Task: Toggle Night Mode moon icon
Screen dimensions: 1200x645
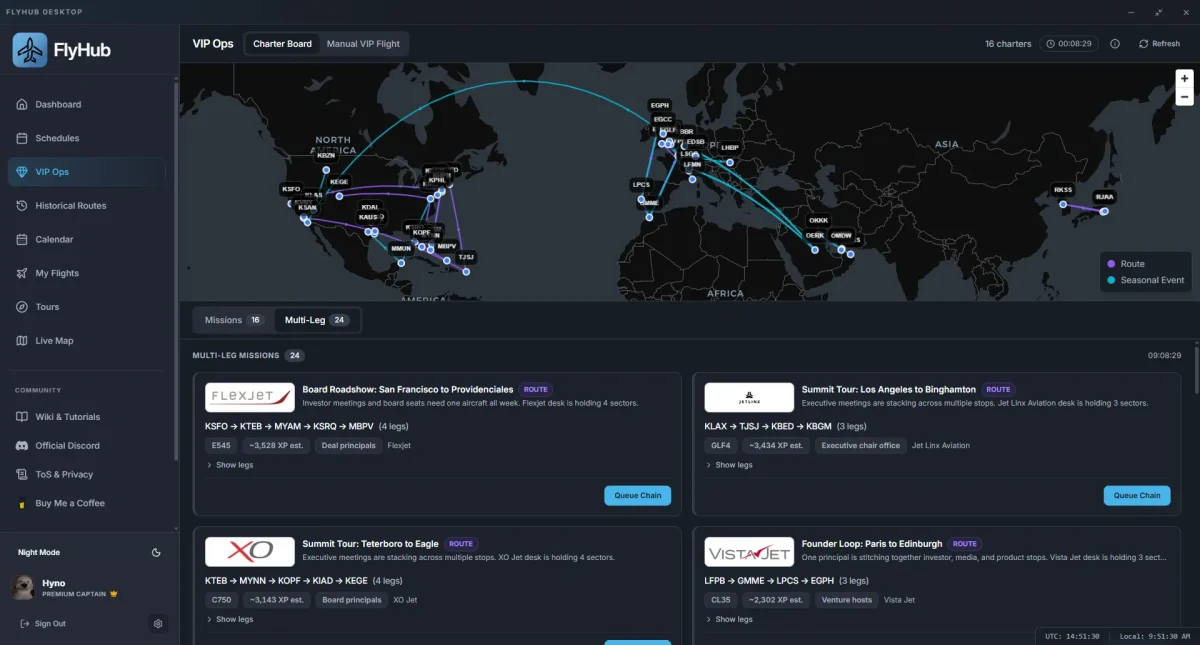Action: 156,552
